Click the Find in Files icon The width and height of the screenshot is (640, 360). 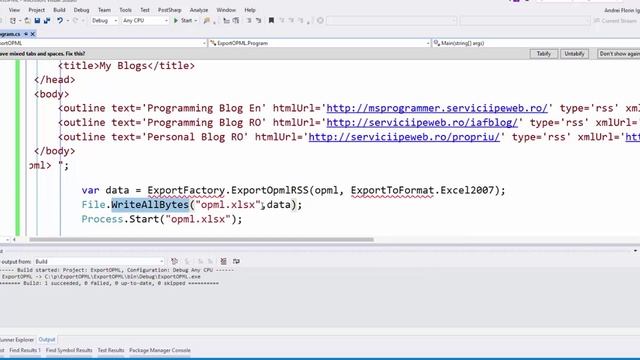pos(207,20)
